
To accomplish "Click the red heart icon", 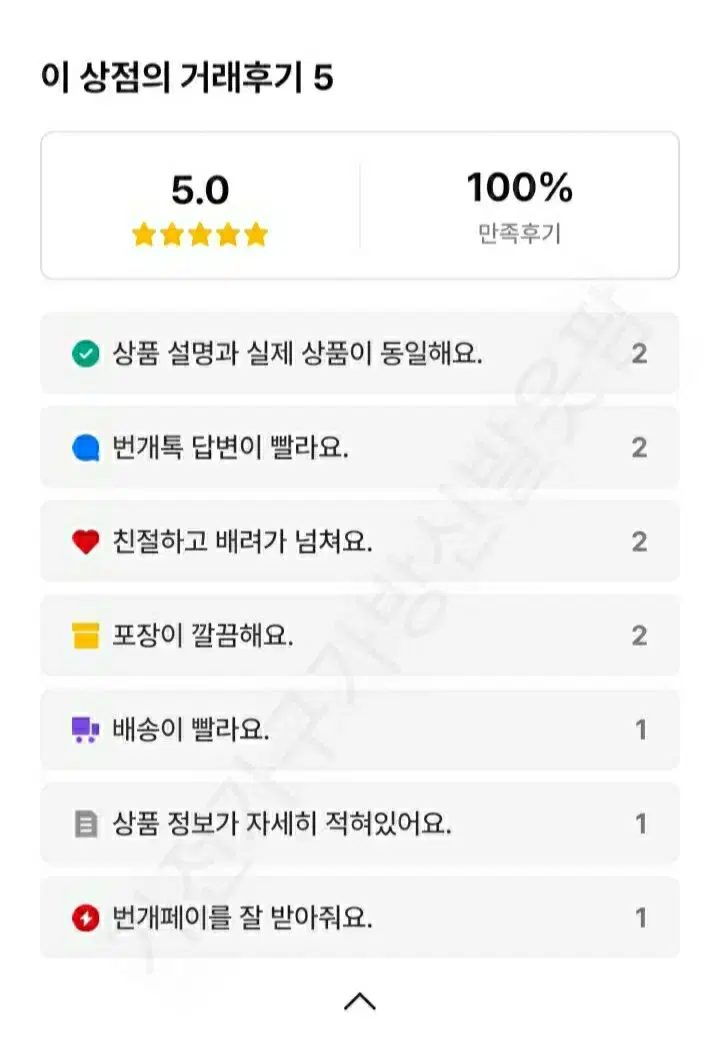I will tap(85, 542).
